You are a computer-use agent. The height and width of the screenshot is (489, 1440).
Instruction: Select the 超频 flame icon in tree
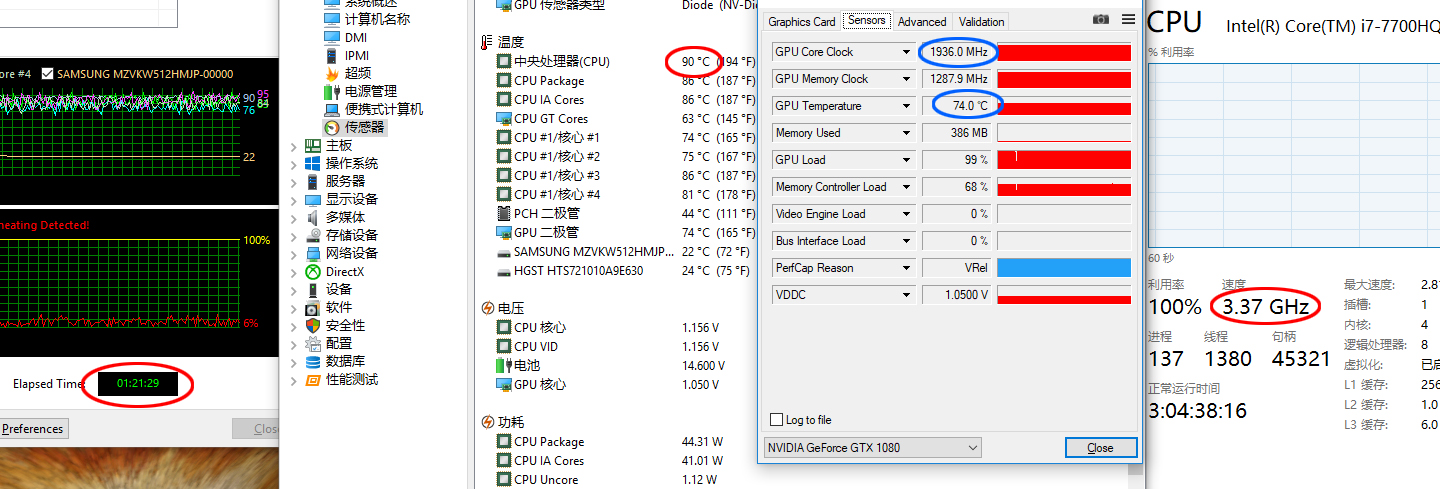click(332, 73)
